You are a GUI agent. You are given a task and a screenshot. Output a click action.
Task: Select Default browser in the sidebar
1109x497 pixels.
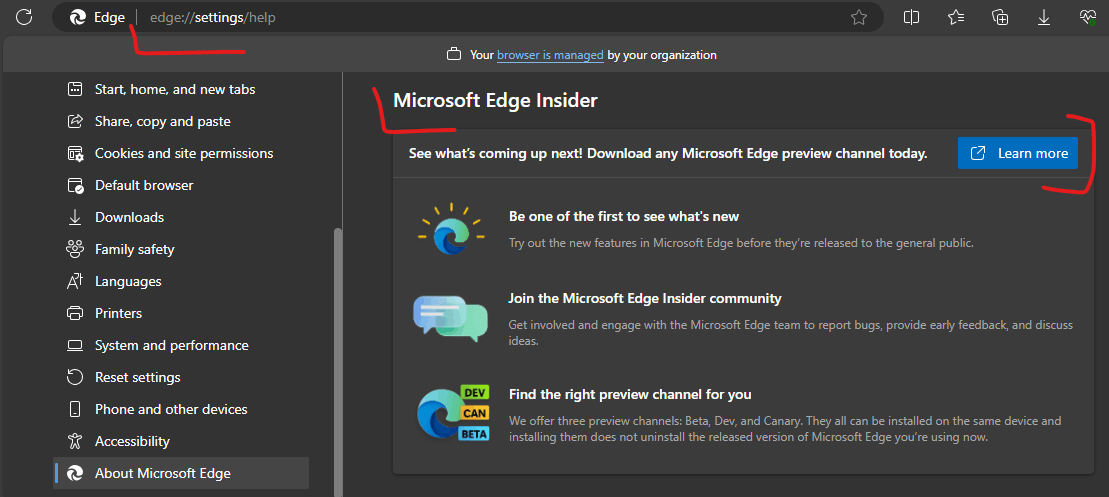(x=181, y=185)
